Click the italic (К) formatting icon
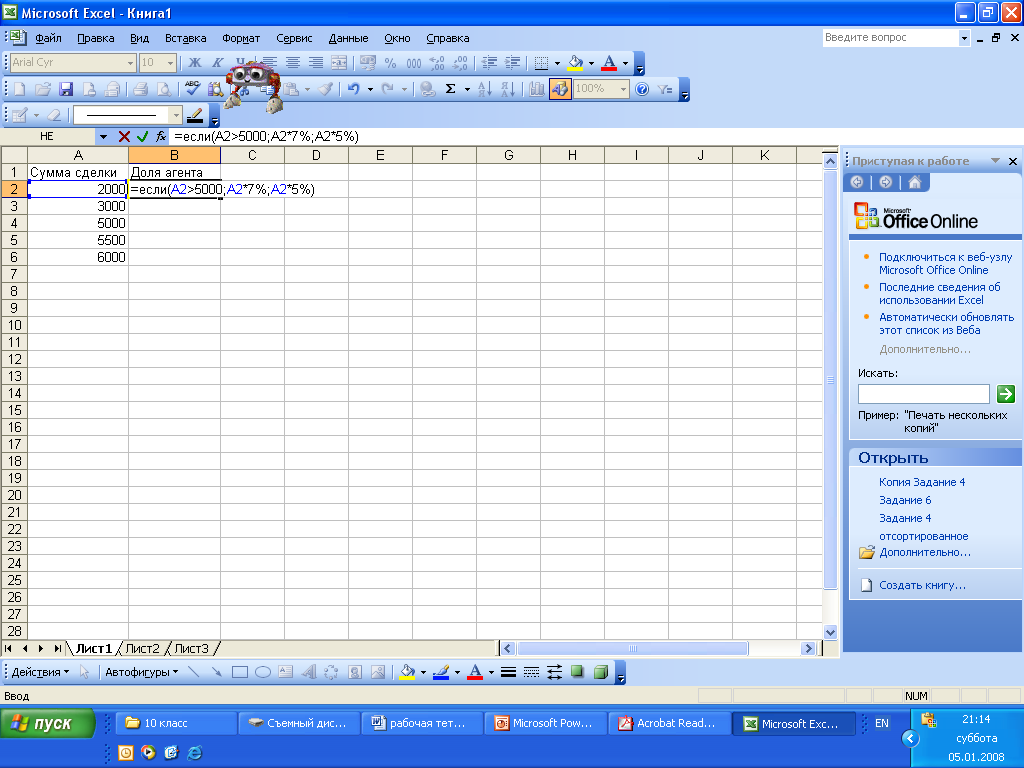Image resolution: width=1024 pixels, height=768 pixels. click(x=217, y=63)
